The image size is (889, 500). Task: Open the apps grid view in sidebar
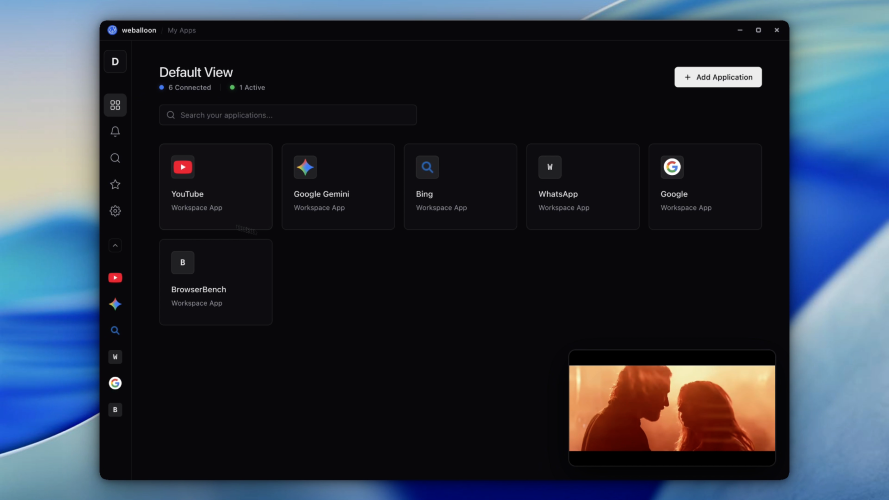pyautogui.click(x=115, y=105)
